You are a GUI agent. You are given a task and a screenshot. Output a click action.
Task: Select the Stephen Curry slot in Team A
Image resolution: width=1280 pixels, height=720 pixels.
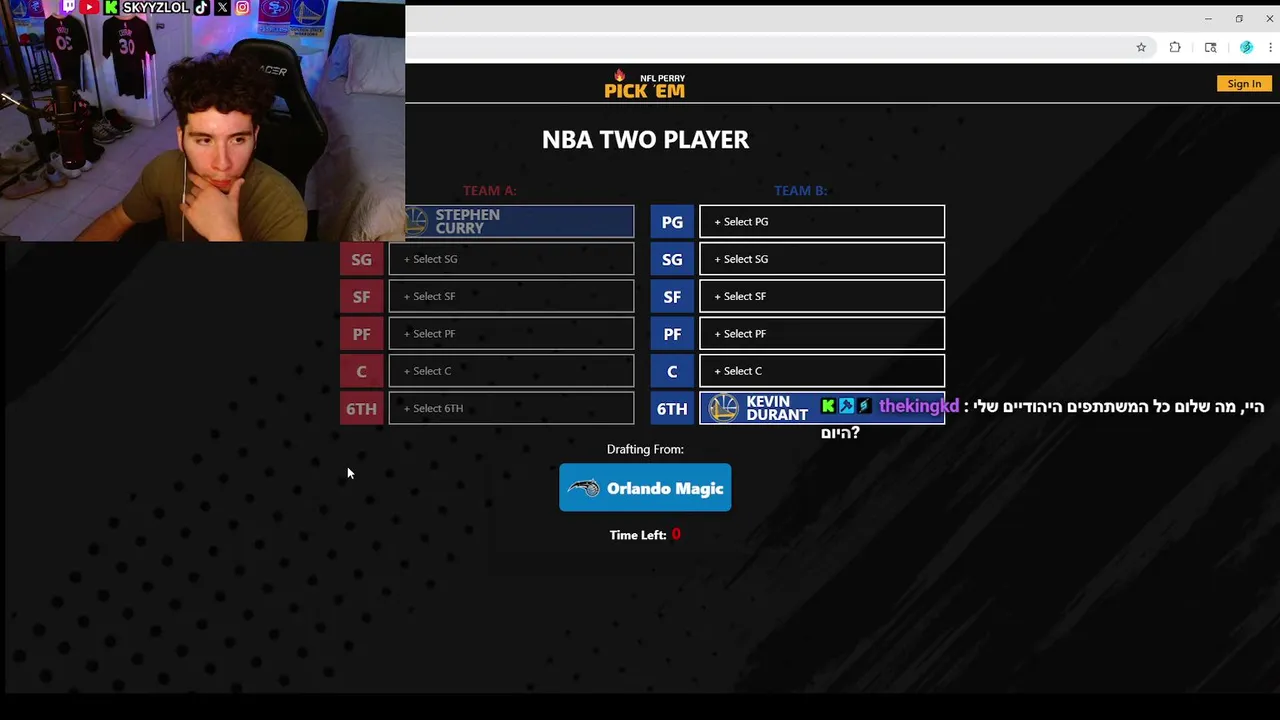(x=519, y=222)
